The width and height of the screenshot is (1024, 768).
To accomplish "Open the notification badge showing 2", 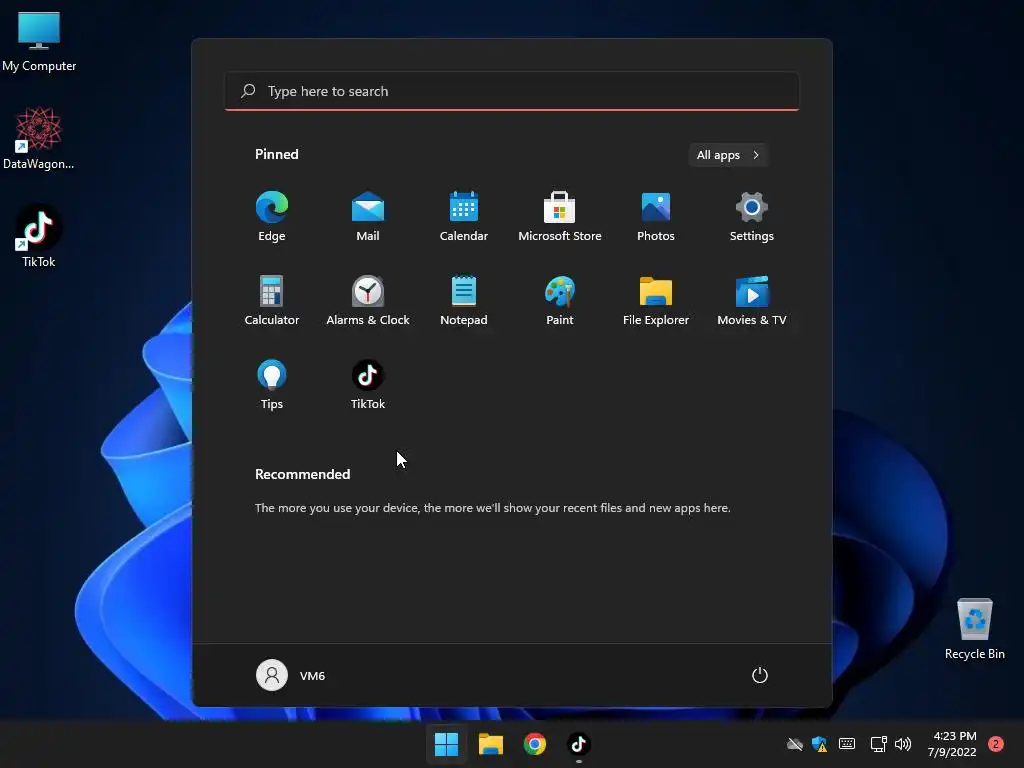I will pyautogui.click(x=996, y=744).
